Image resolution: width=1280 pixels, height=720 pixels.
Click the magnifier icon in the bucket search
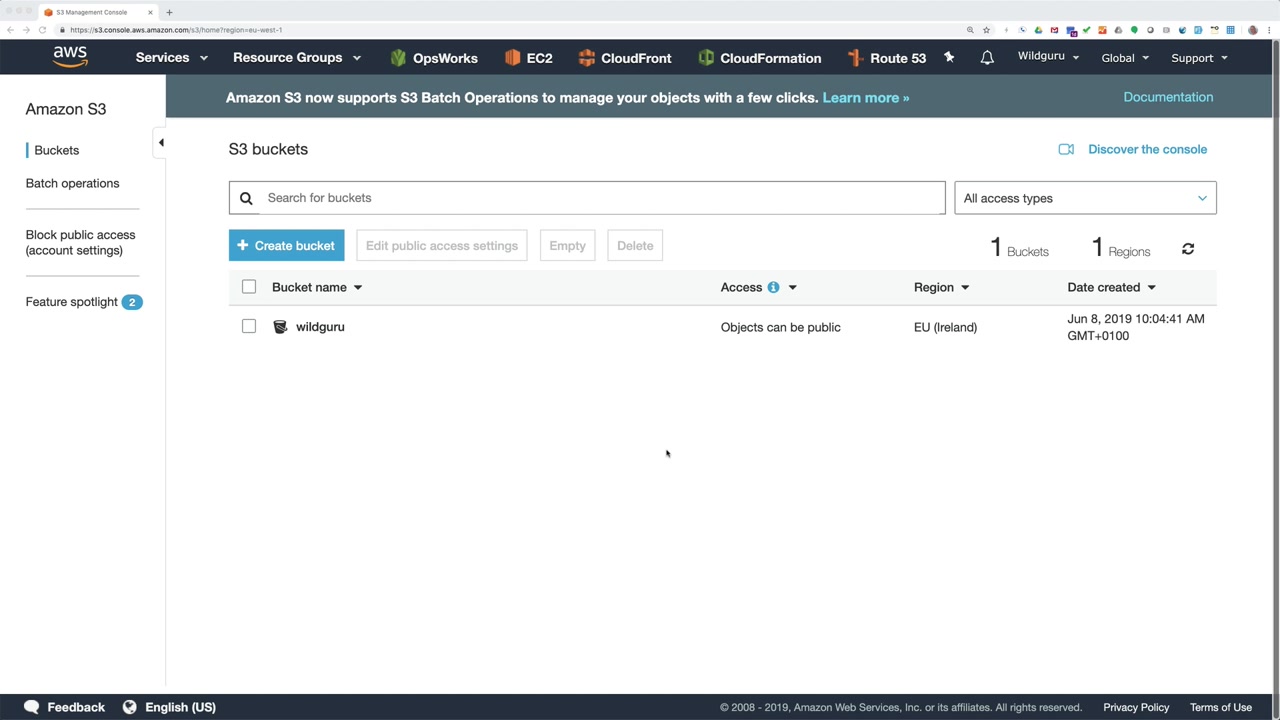click(246, 198)
